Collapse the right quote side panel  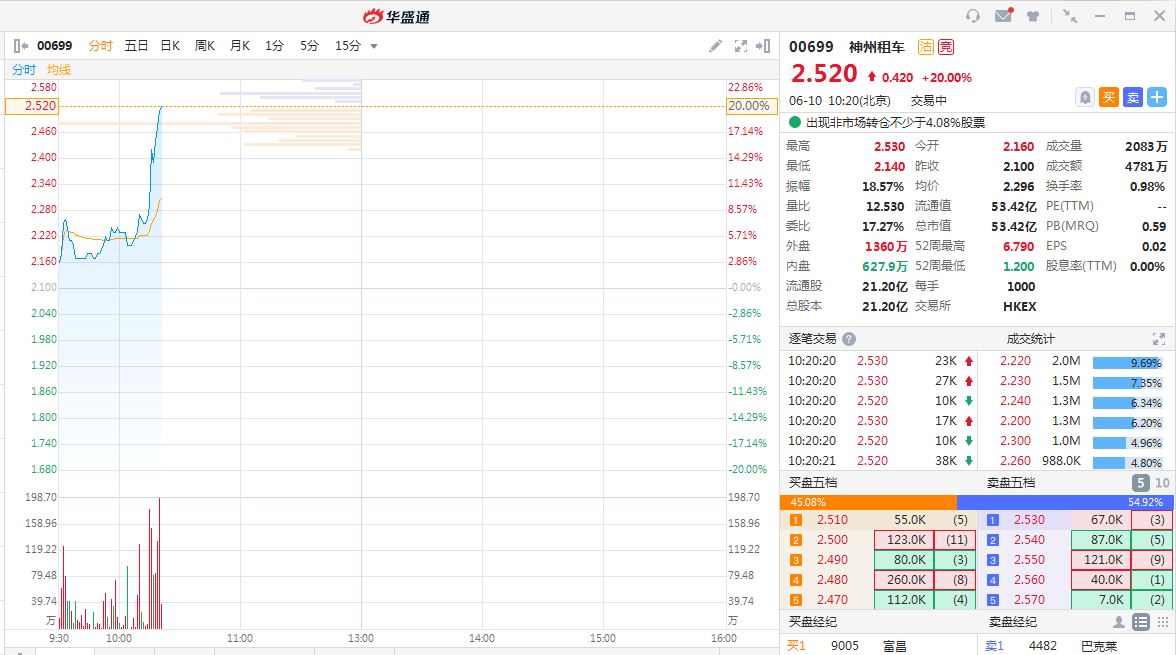[x=765, y=46]
